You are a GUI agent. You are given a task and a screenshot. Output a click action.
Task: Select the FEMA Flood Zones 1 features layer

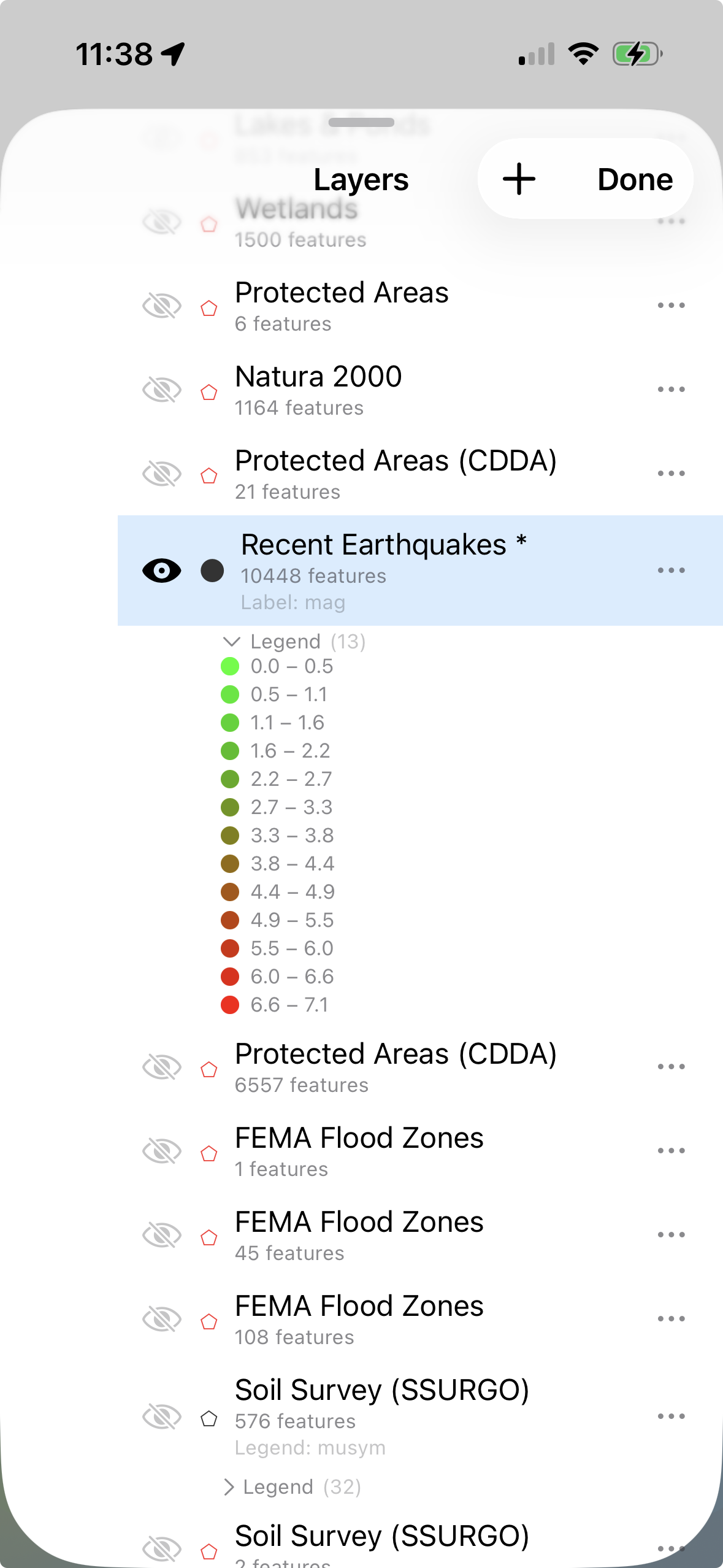359,1151
